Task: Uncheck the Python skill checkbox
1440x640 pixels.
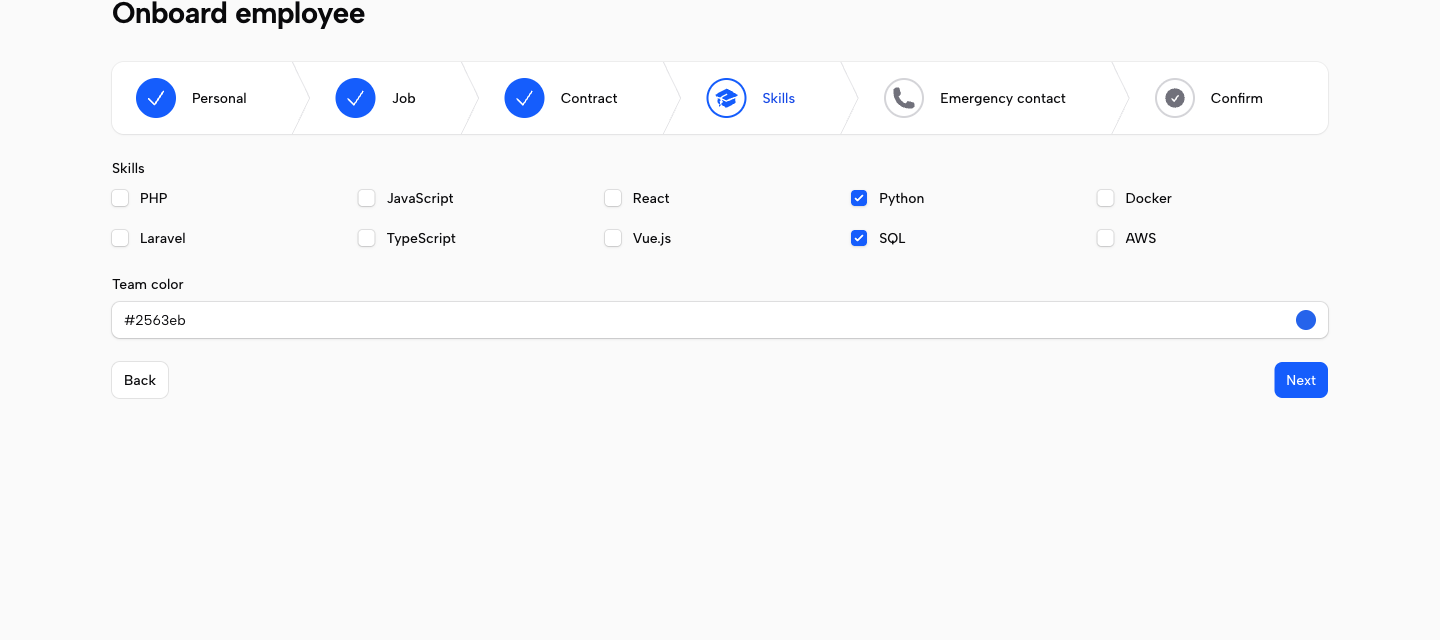Action: pyautogui.click(x=859, y=198)
